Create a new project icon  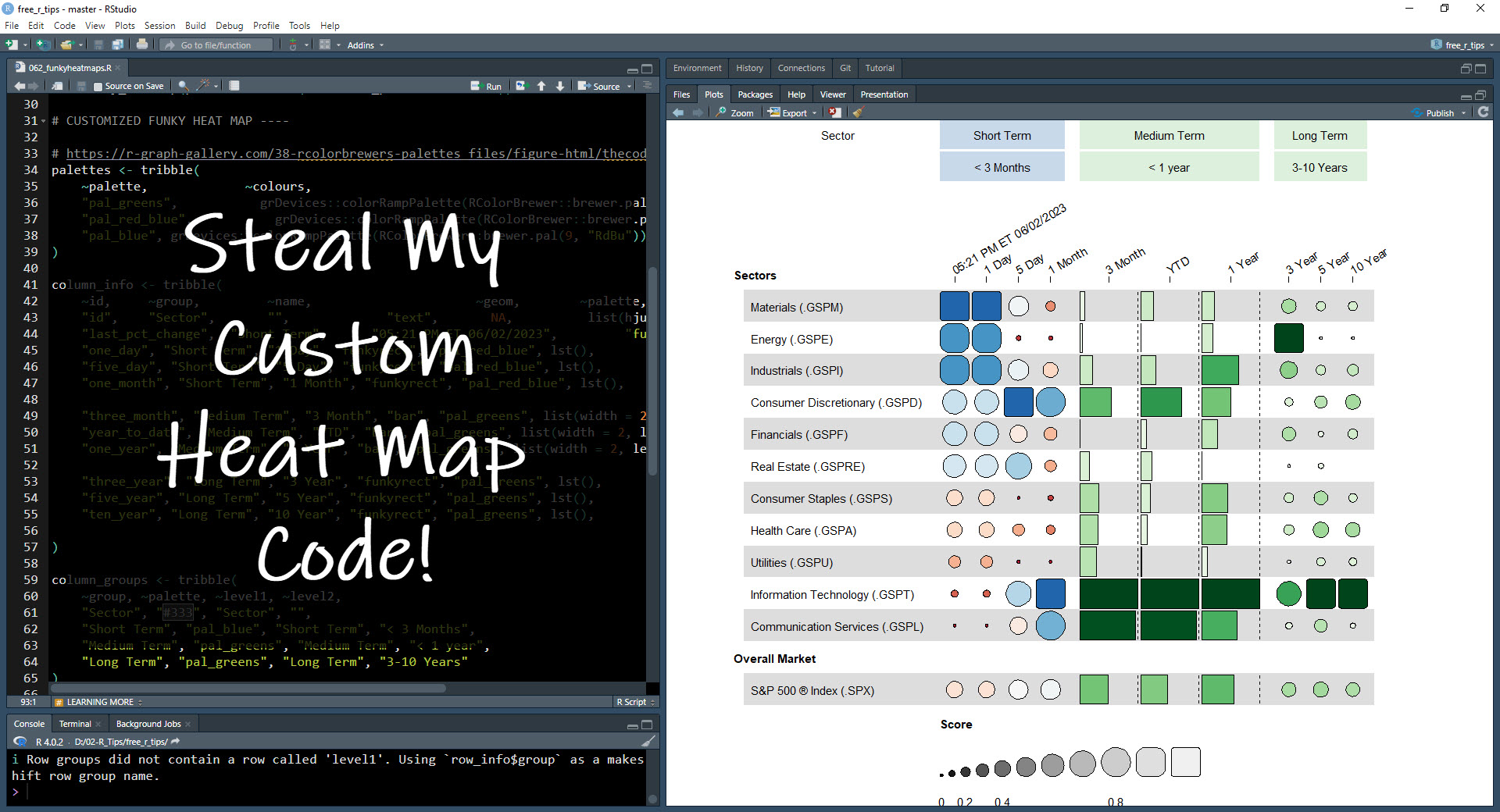click(x=43, y=45)
